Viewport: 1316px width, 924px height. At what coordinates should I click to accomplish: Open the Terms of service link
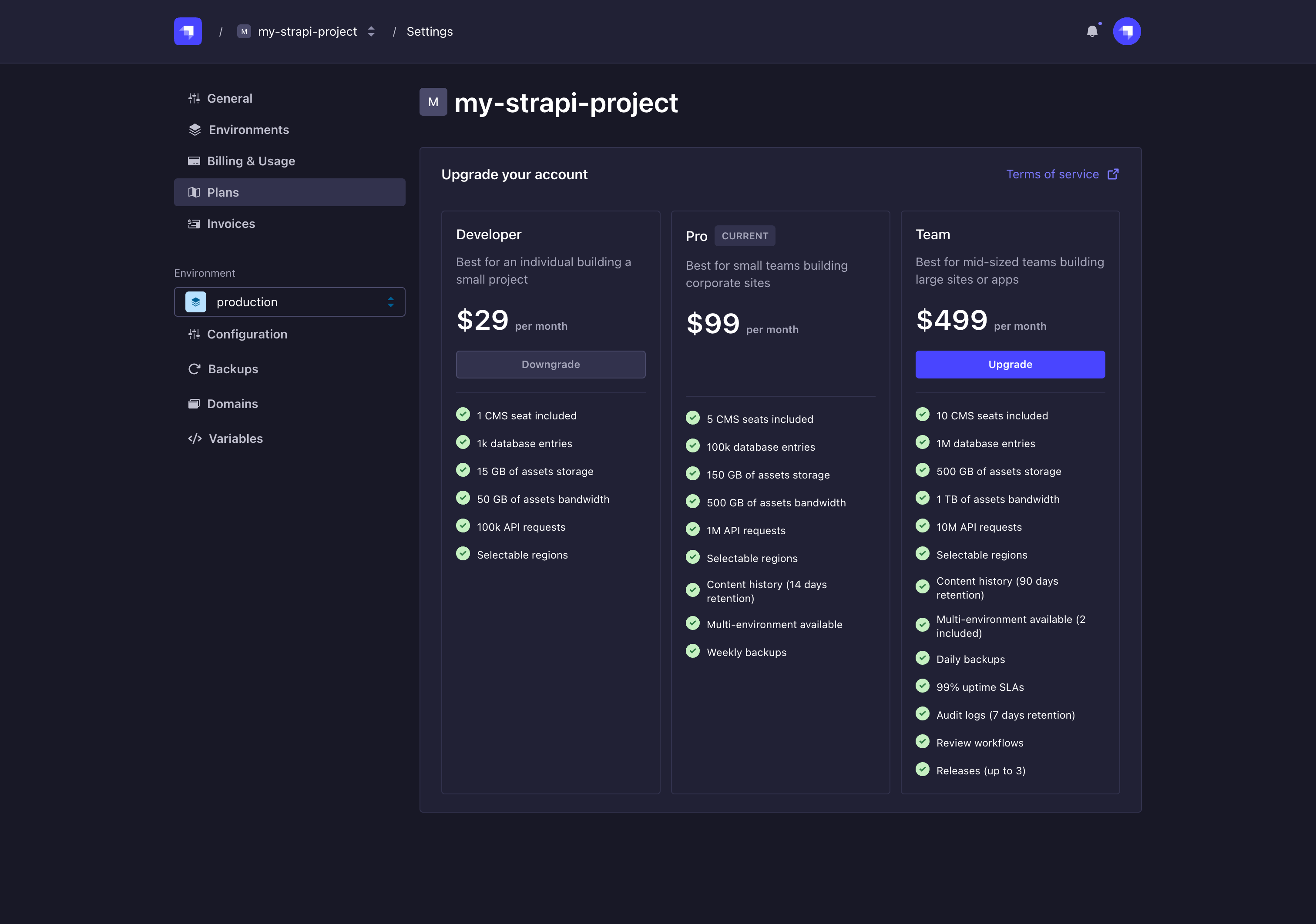point(1052,174)
